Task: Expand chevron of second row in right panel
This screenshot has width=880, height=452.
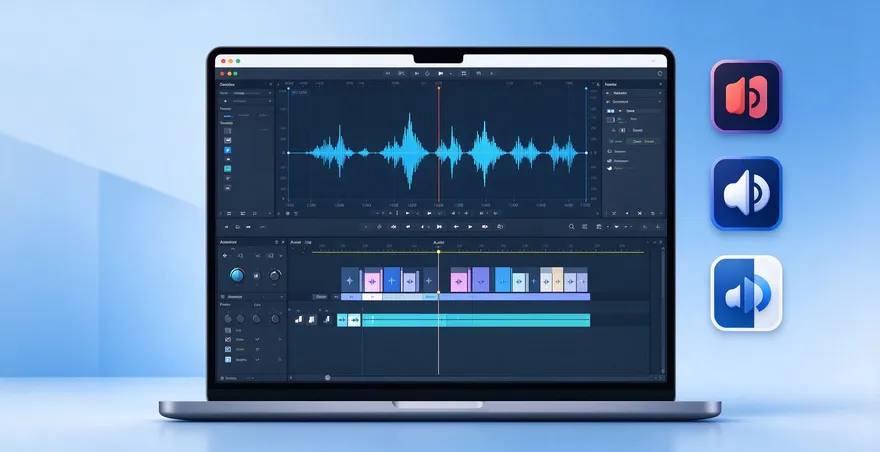Action: pyautogui.click(x=659, y=102)
